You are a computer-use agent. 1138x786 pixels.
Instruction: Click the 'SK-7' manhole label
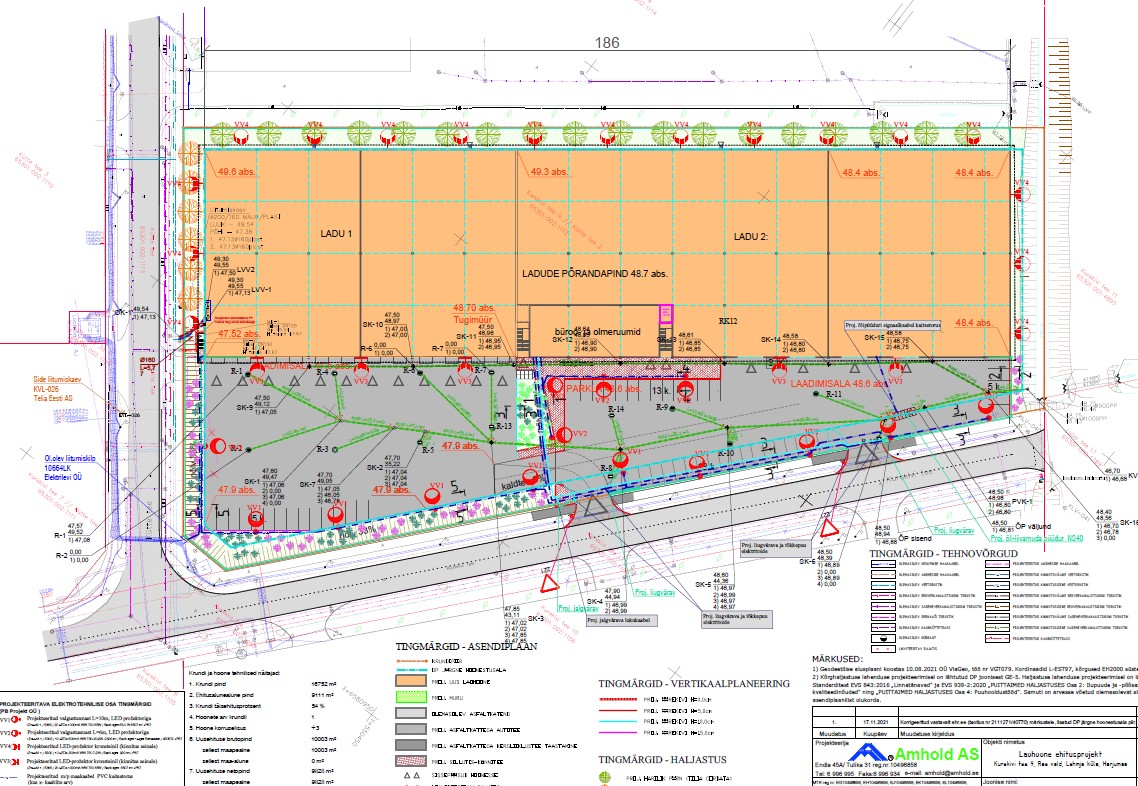(308, 484)
